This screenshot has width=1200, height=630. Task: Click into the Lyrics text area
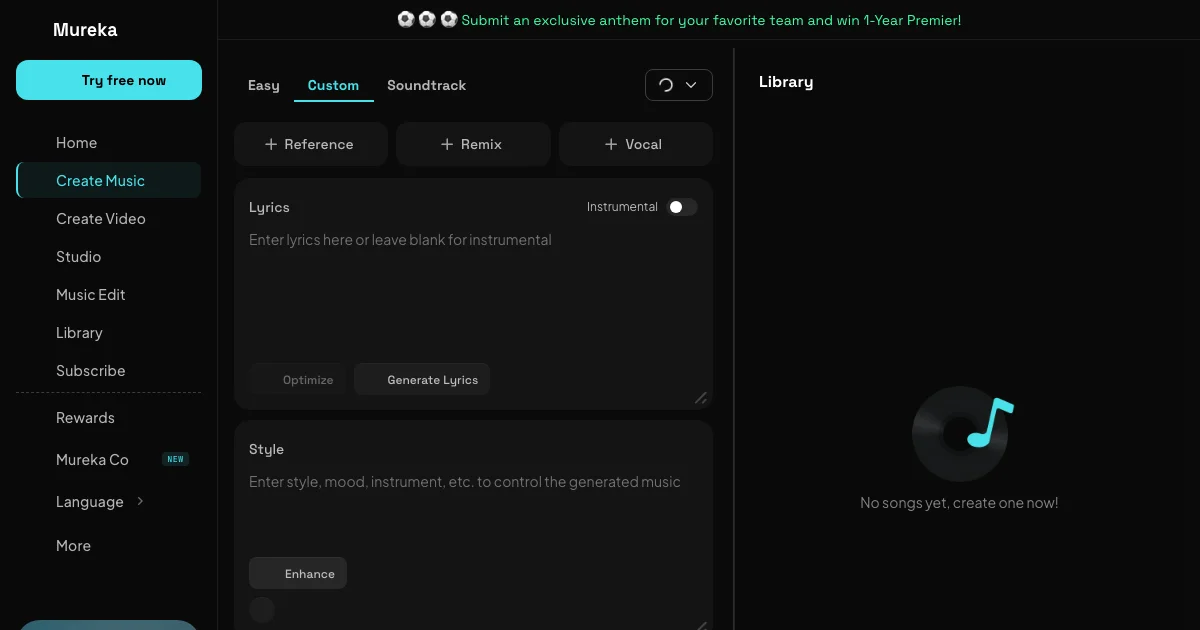click(x=473, y=290)
